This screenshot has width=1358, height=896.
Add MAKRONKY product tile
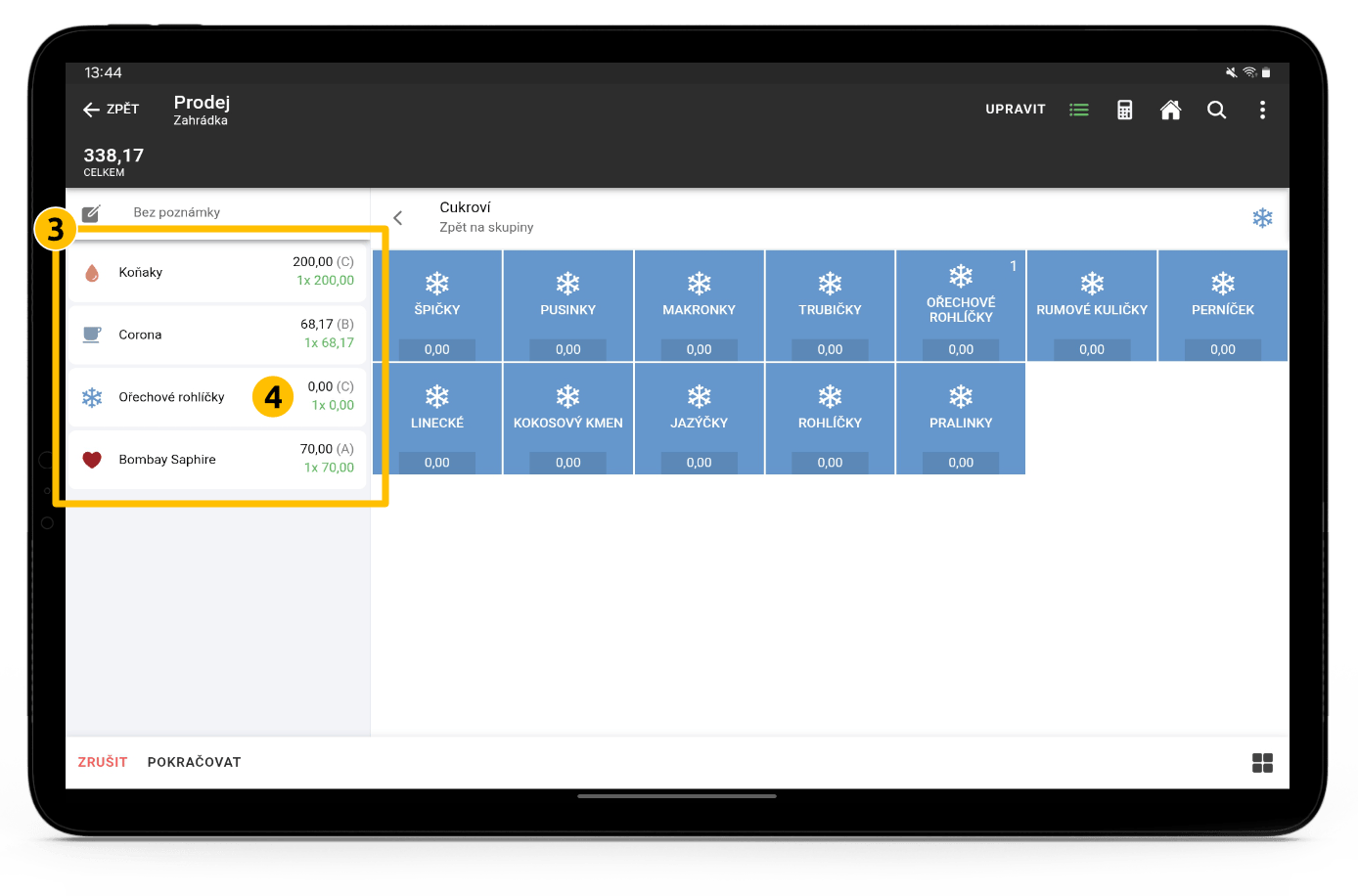(700, 306)
